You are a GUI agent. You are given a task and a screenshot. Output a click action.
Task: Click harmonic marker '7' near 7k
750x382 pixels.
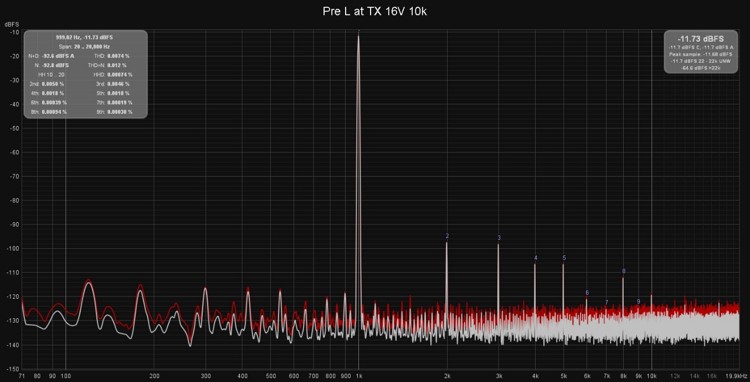(607, 302)
